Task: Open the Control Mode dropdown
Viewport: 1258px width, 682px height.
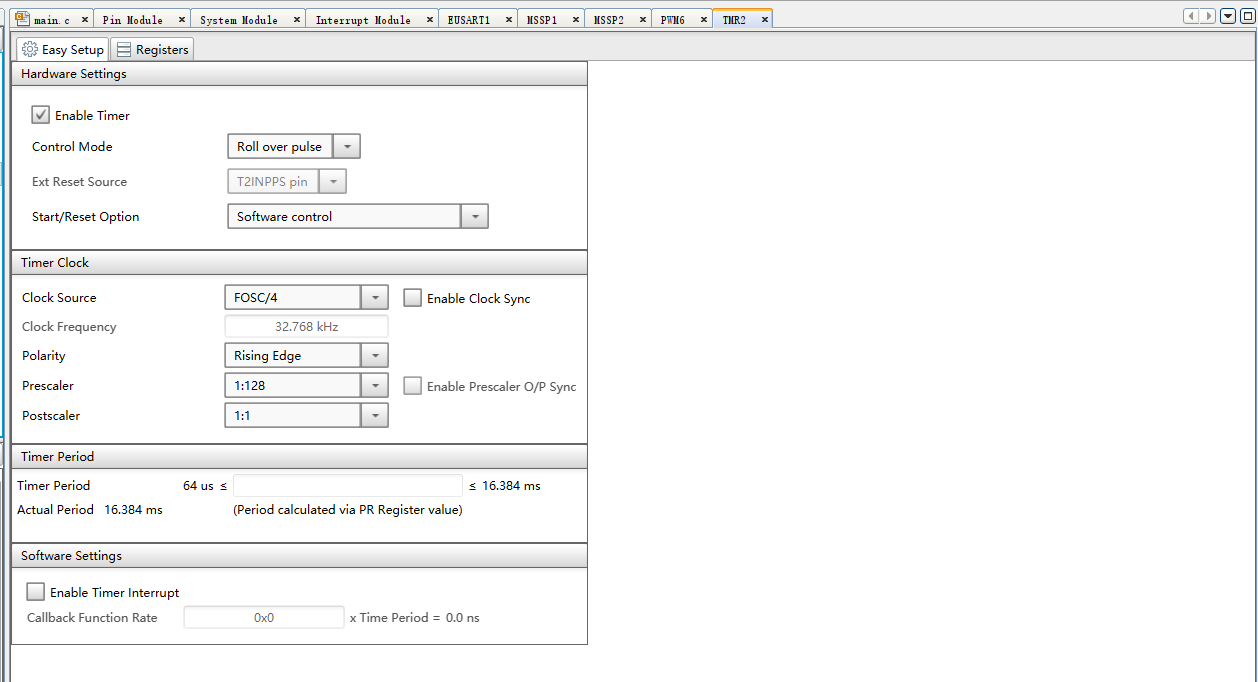Action: 346,146
